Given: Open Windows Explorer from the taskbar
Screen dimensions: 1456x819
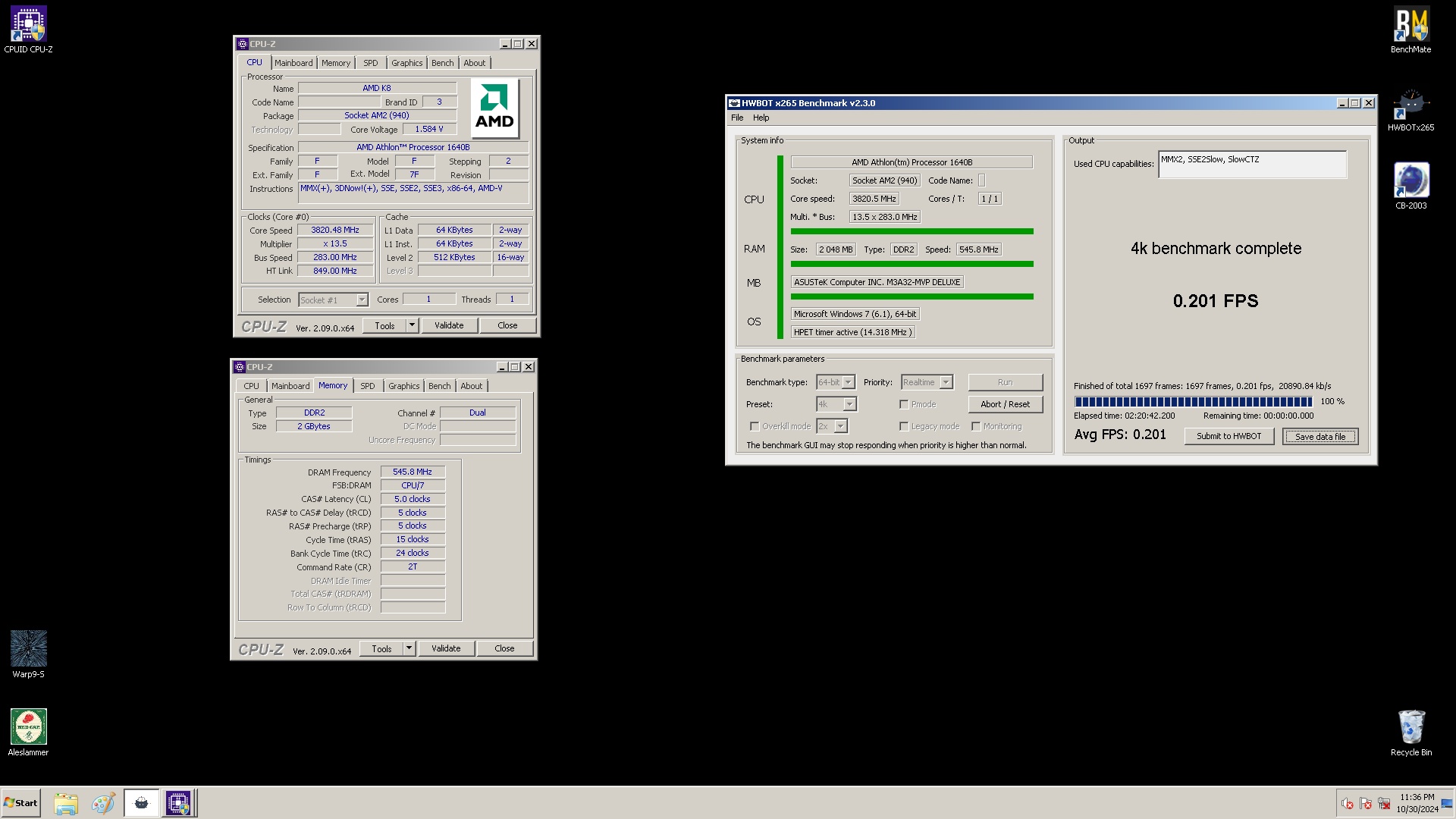Looking at the screenshot, I should click(x=66, y=803).
